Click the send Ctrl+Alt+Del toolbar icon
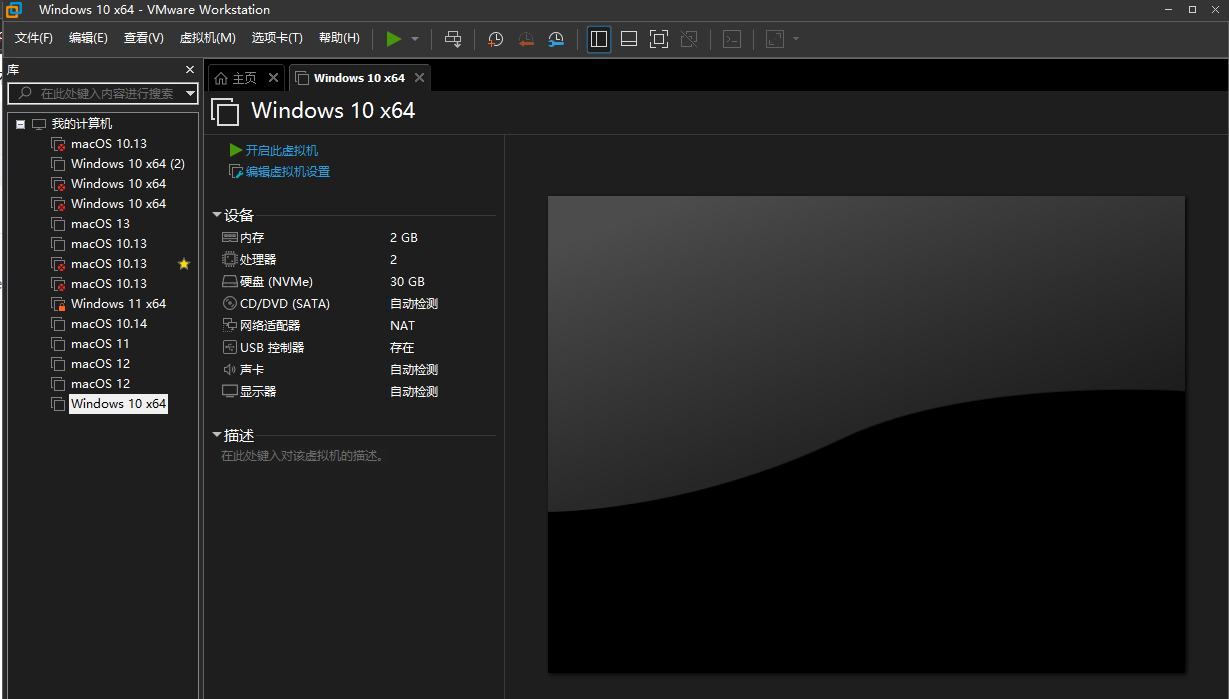This screenshot has height=699, width=1229. pyautogui.click(x=453, y=39)
